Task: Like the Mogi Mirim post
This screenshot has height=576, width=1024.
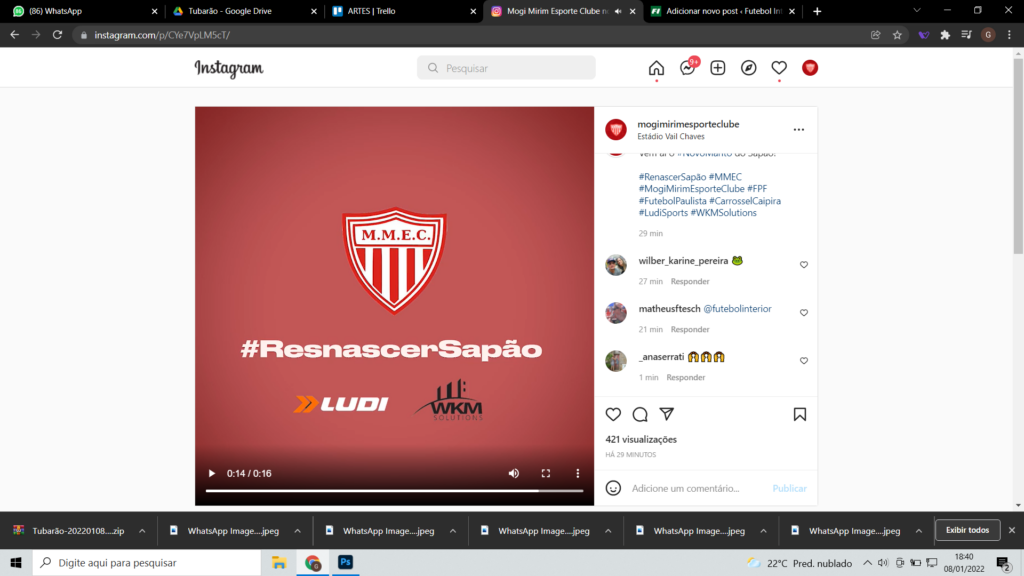Action: click(613, 413)
